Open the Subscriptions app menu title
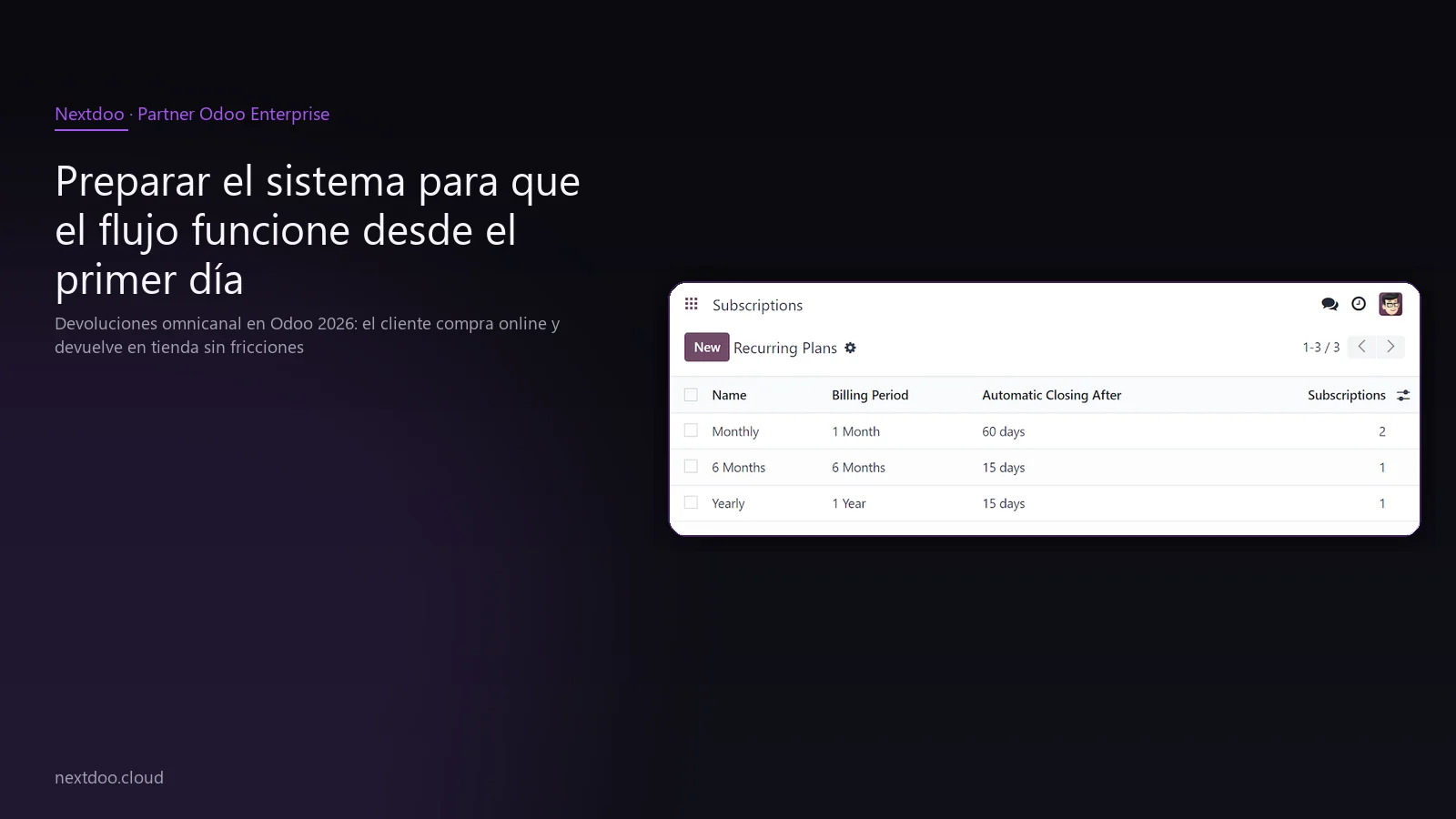 pyautogui.click(x=757, y=305)
